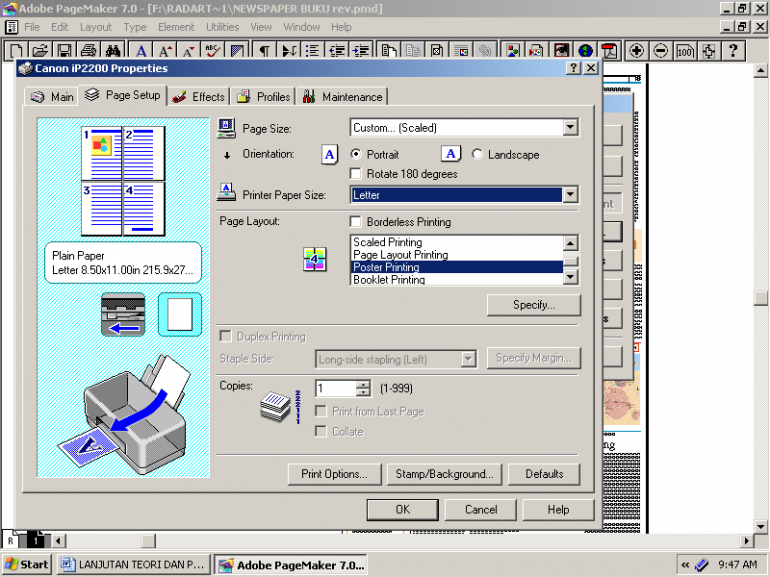
Task: Click the Actual Size 100 icon
Action: point(685,51)
